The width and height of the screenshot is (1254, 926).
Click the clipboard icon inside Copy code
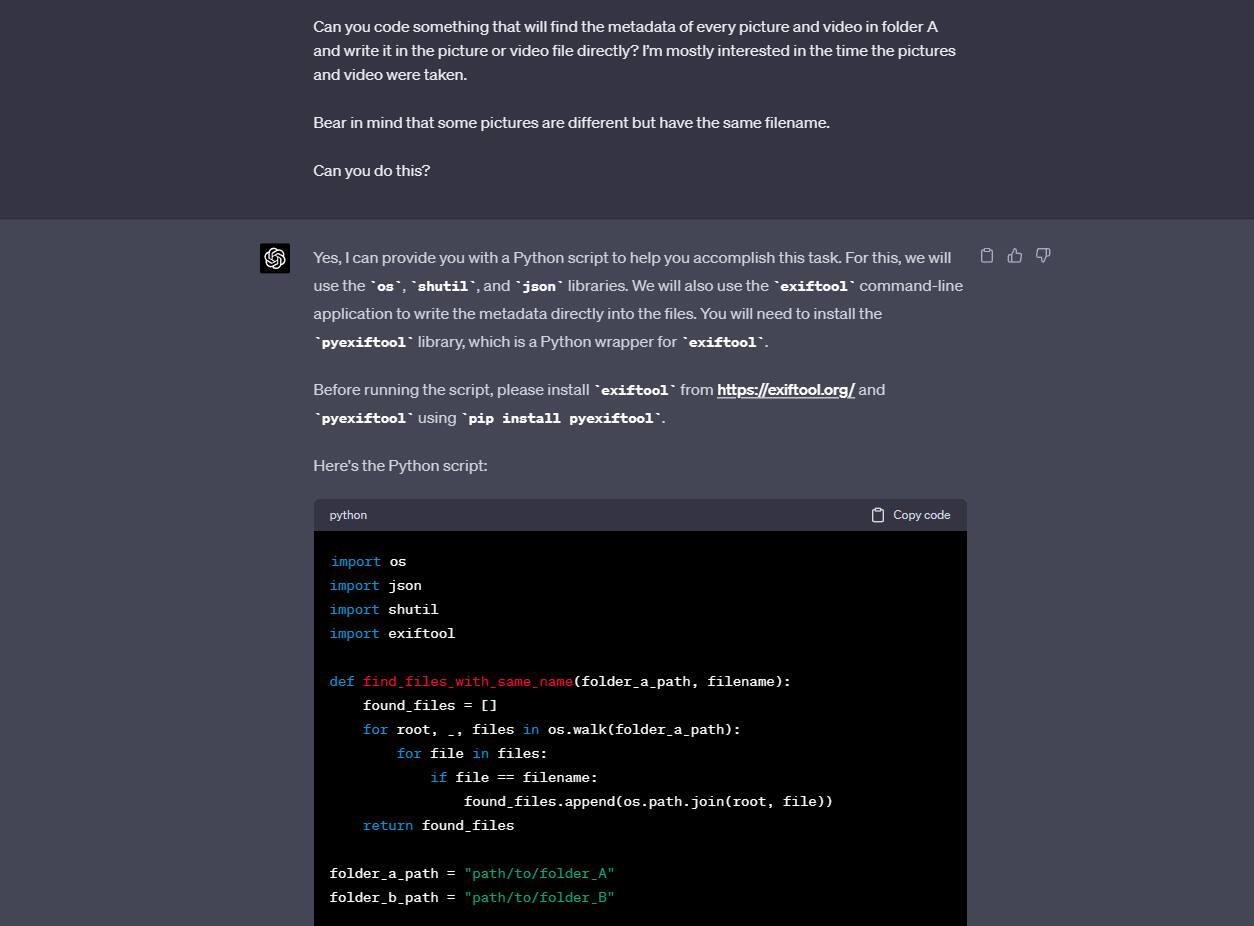(x=877, y=514)
